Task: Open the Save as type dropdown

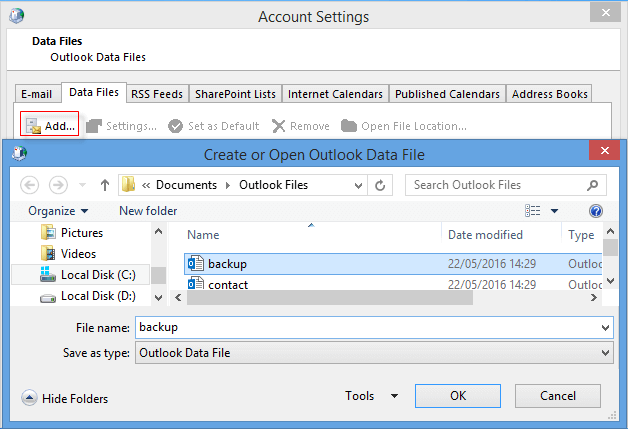Action: [374, 353]
